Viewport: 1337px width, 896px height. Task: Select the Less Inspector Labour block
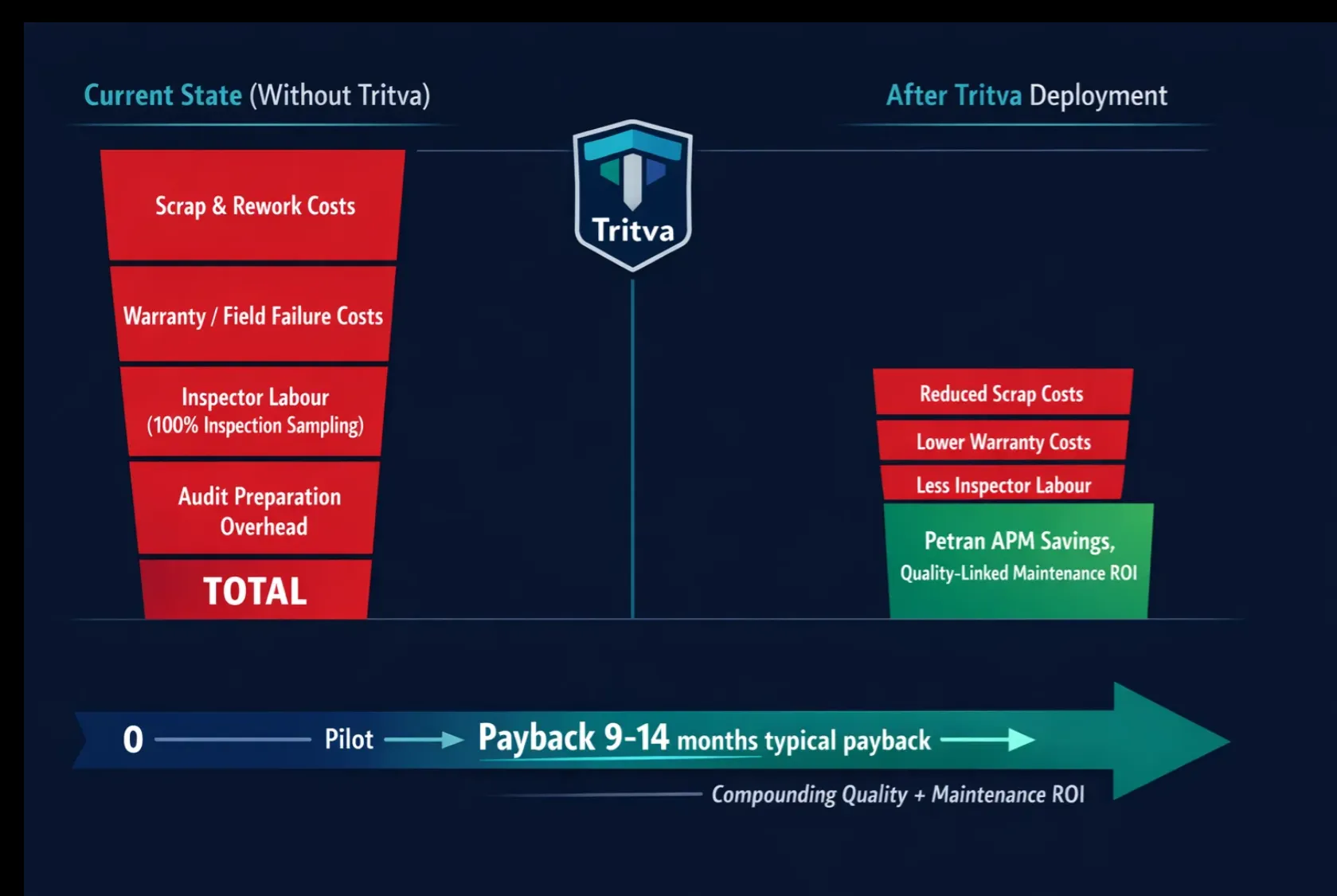[1003, 485]
